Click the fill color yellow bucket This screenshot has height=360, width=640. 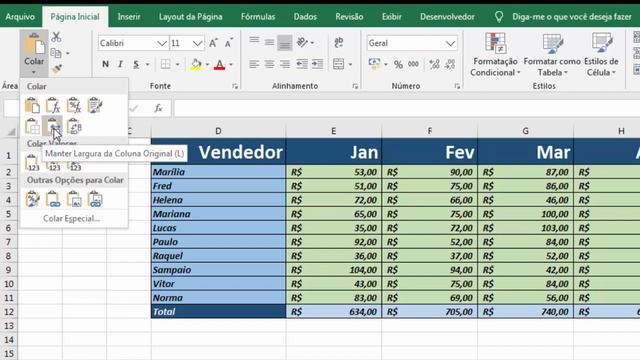tap(196, 64)
